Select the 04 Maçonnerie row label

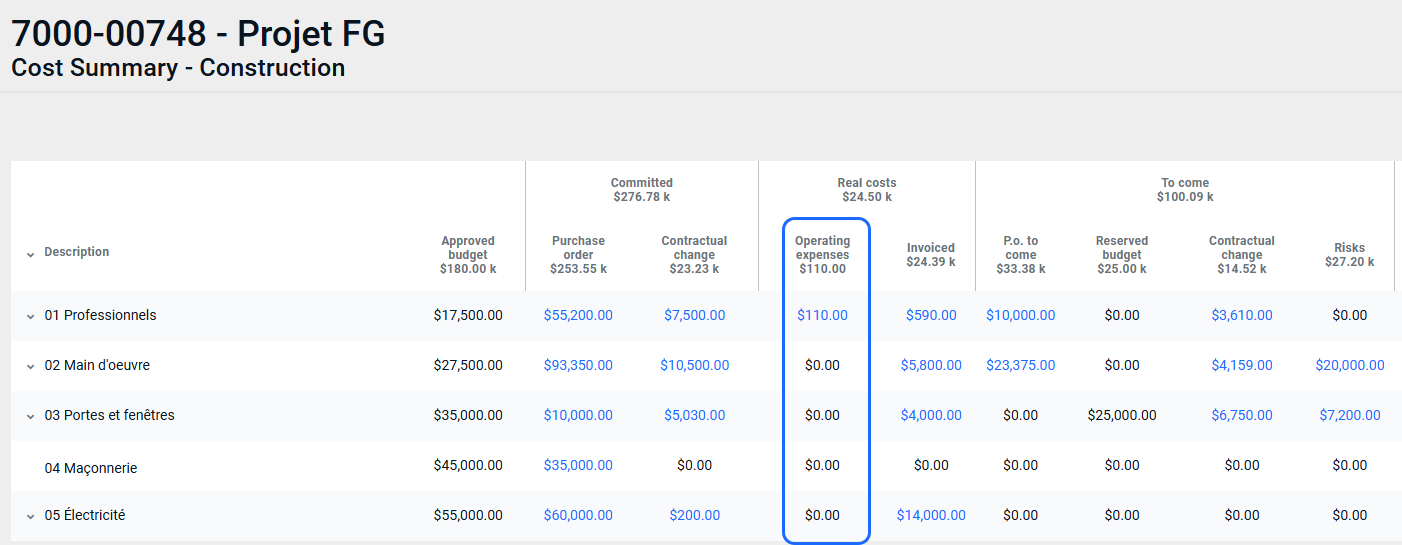pyautogui.click(x=91, y=468)
